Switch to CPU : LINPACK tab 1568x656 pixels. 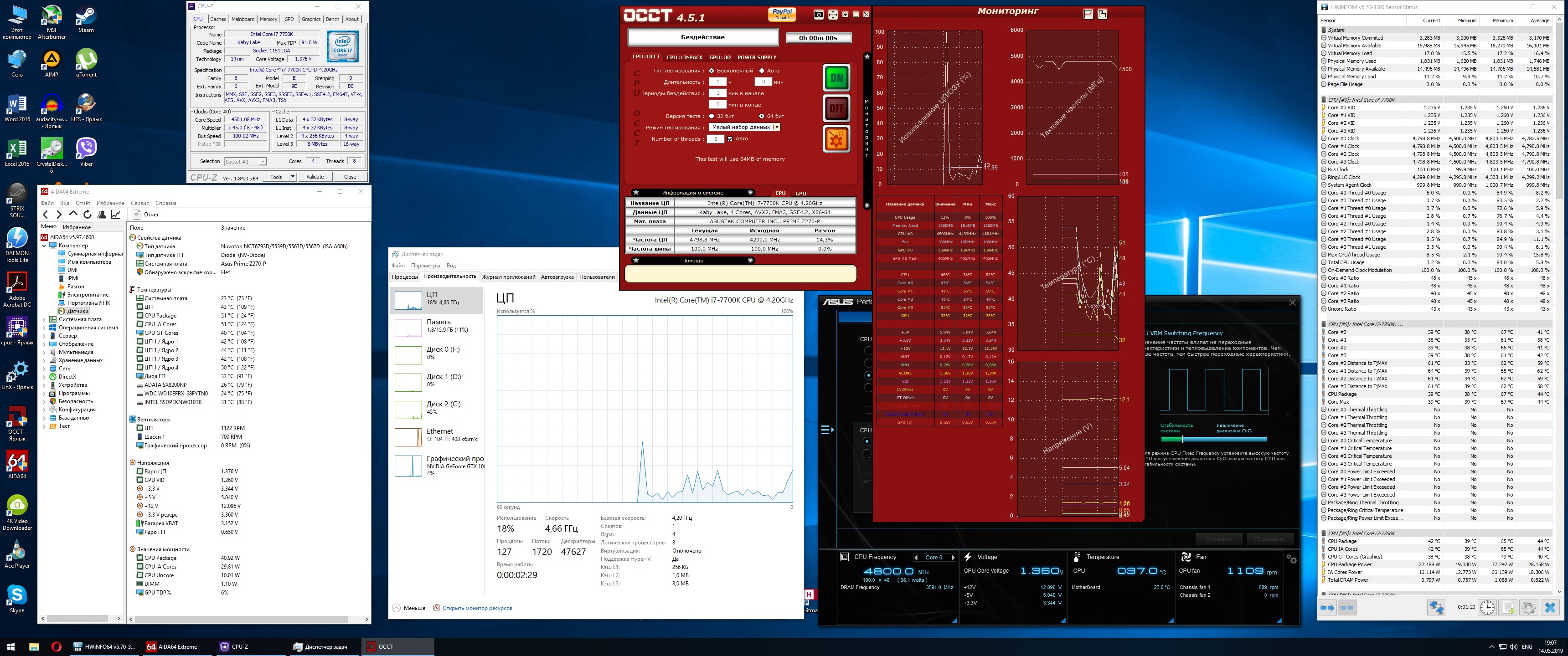(684, 57)
